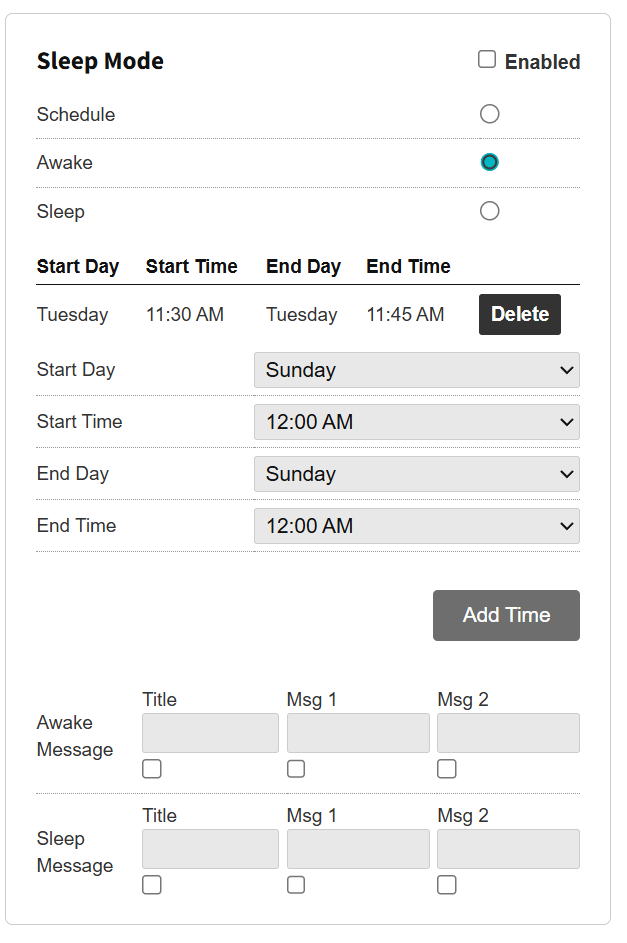The width and height of the screenshot is (627, 943).
Task: Open the Start Day dropdown
Action: [x=416, y=370]
